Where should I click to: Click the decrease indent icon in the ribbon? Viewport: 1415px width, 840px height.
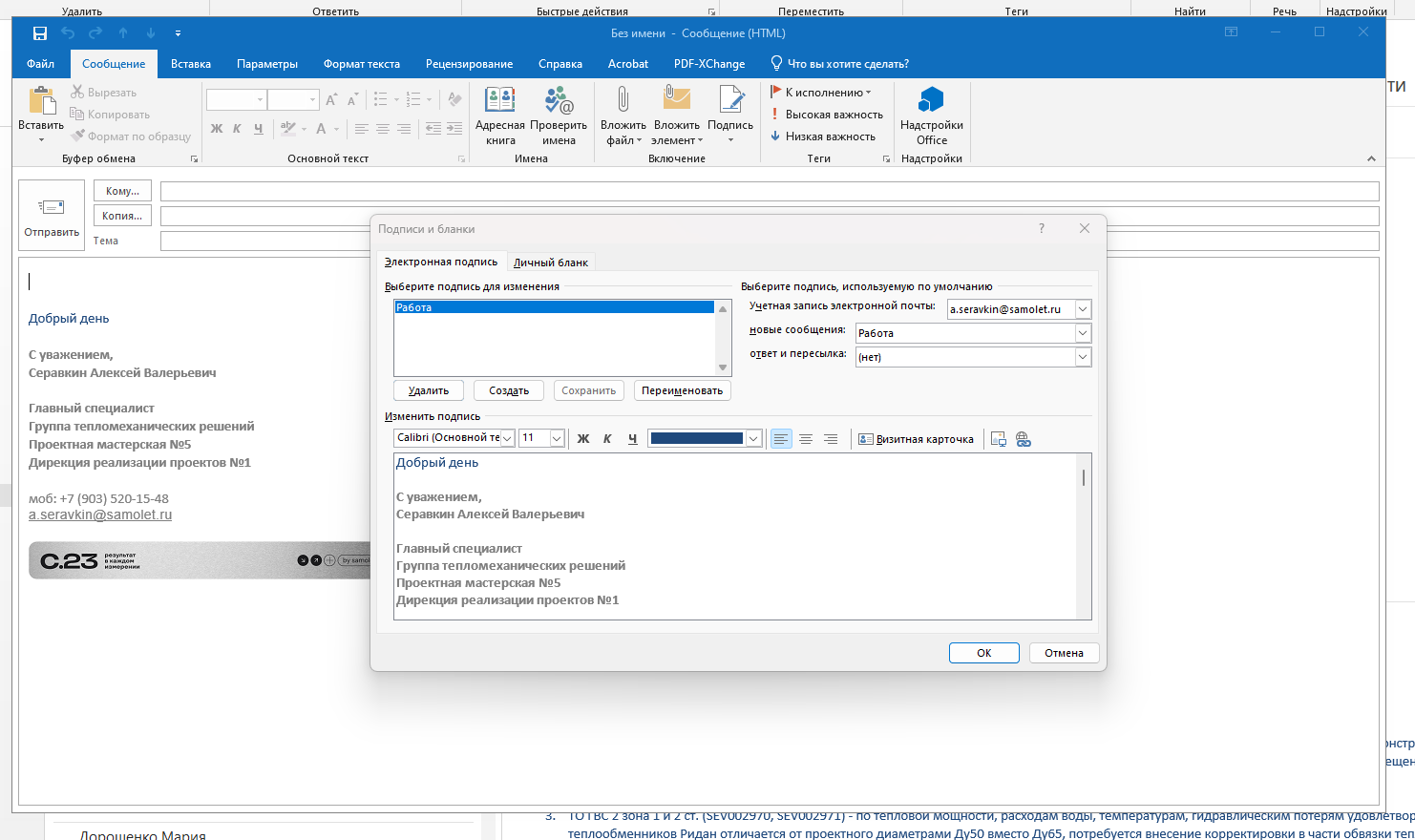point(433,129)
